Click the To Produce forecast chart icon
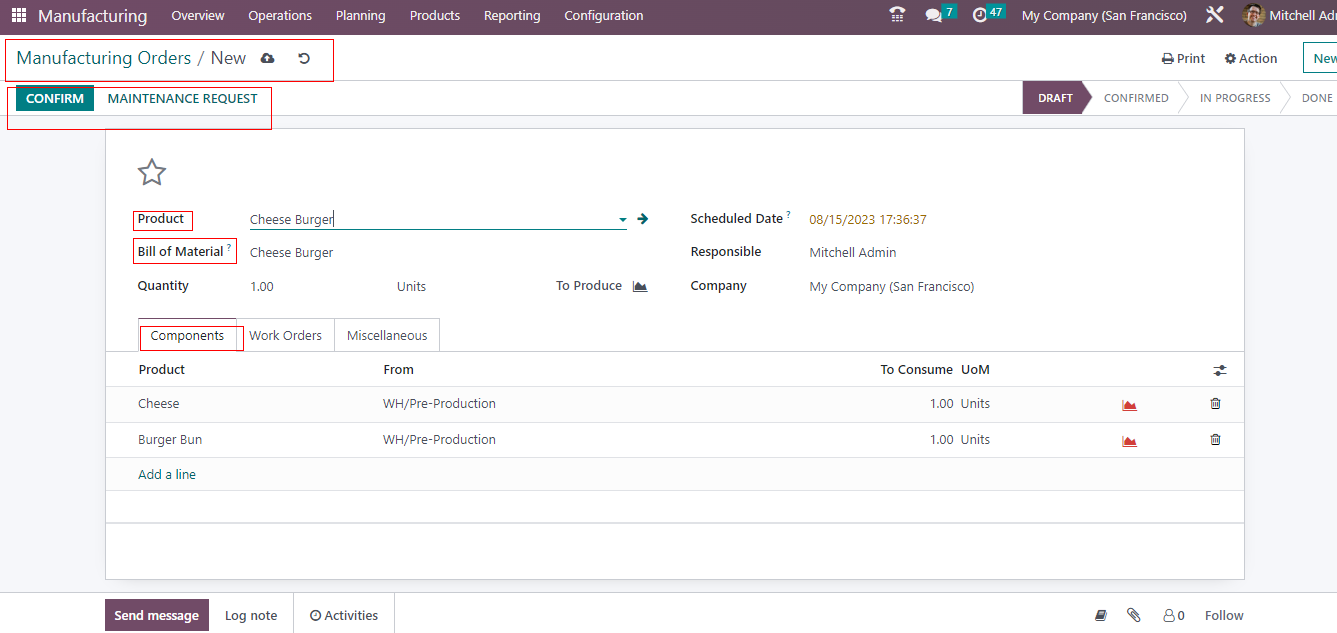This screenshot has width=1337, height=633. click(640, 286)
